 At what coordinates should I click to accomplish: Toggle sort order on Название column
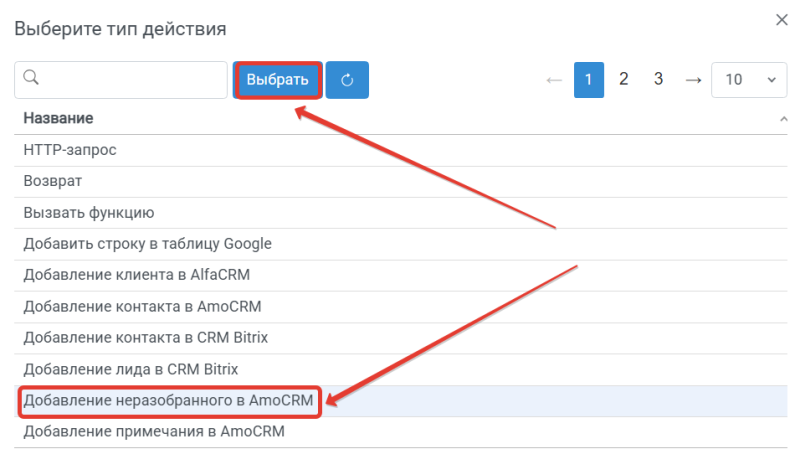(x=783, y=119)
